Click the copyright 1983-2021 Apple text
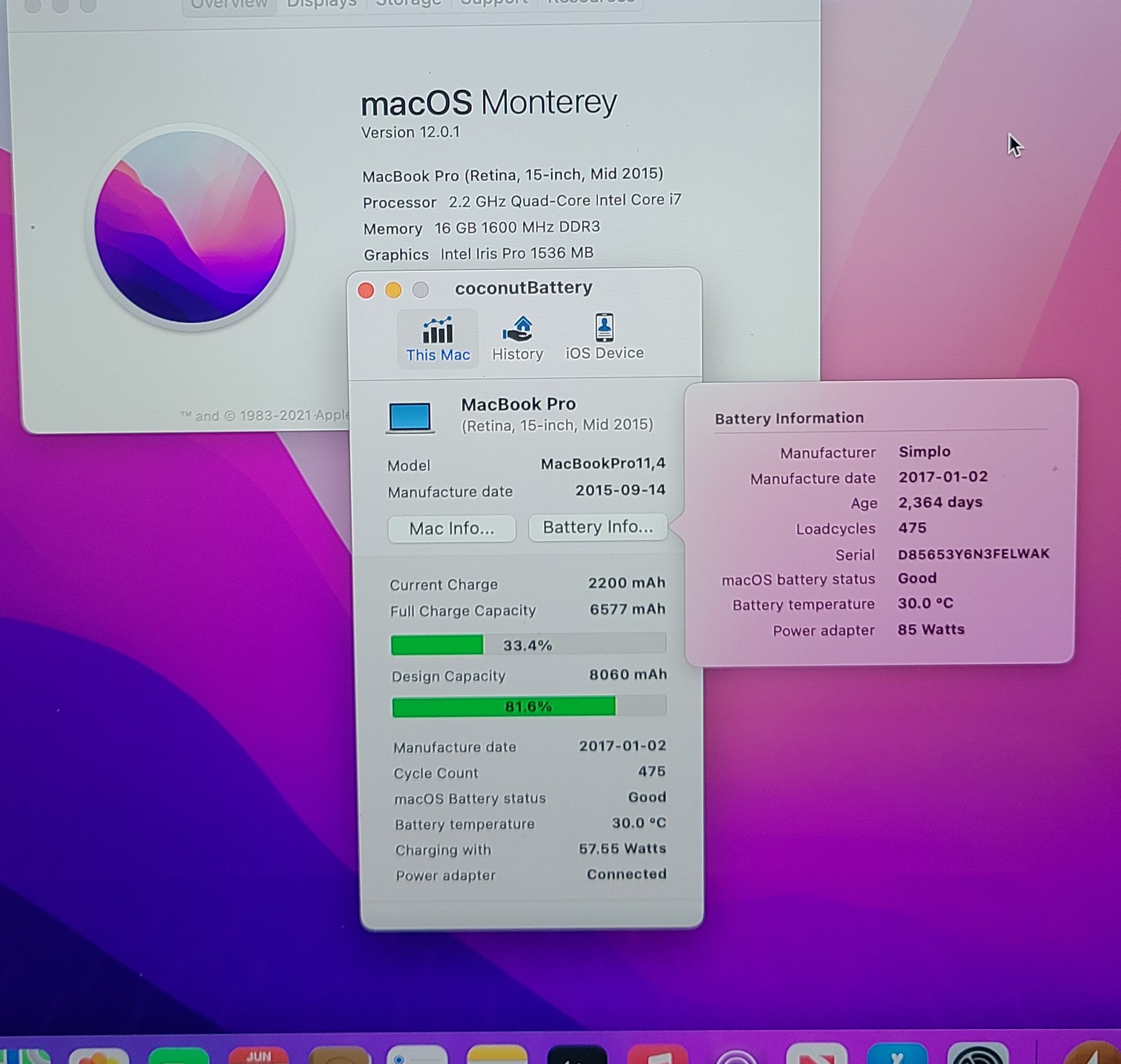1121x1064 pixels. (x=265, y=415)
